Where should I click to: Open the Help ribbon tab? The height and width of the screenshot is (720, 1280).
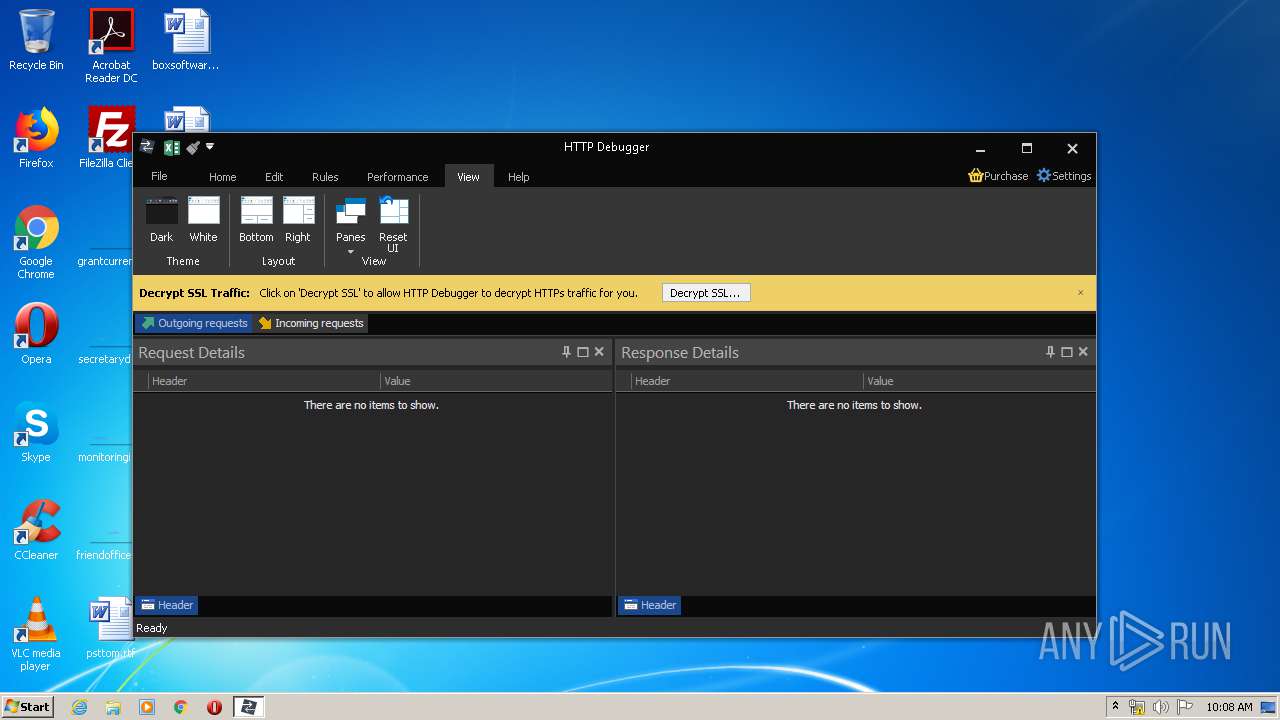pyautogui.click(x=518, y=177)
